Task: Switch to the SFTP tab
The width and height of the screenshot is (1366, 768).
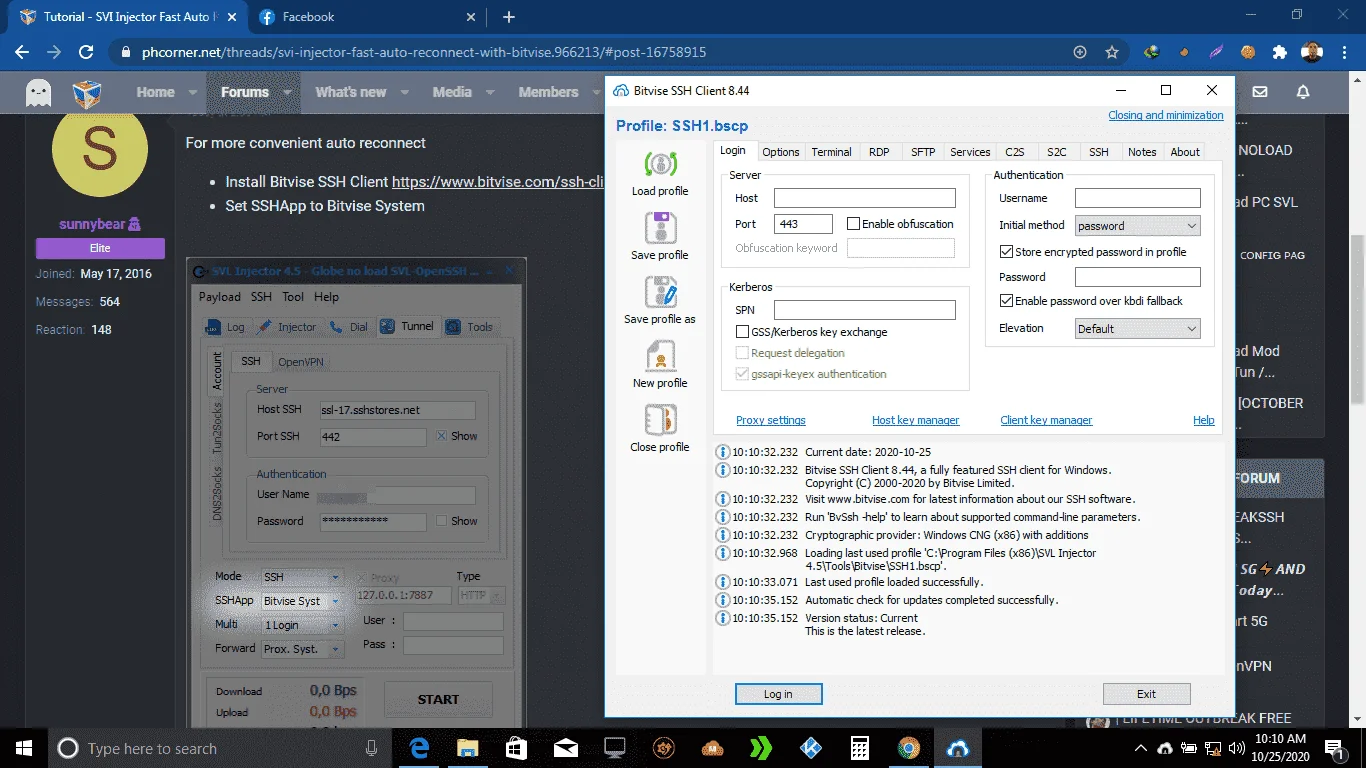Action: pos(923,152)
